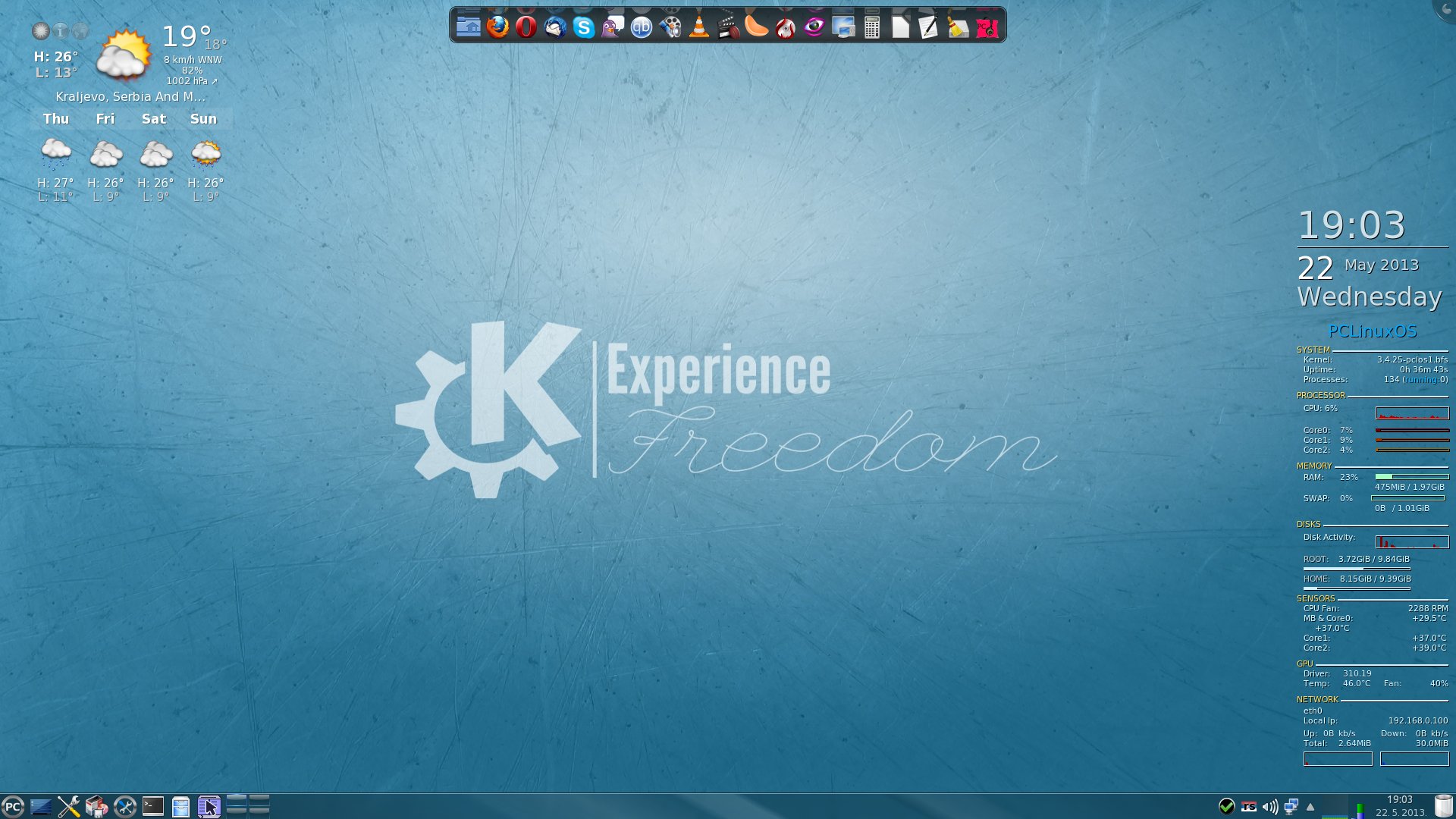Launch Firefox from the top dock
The image size is (1456, 819).
click(497, 27)
